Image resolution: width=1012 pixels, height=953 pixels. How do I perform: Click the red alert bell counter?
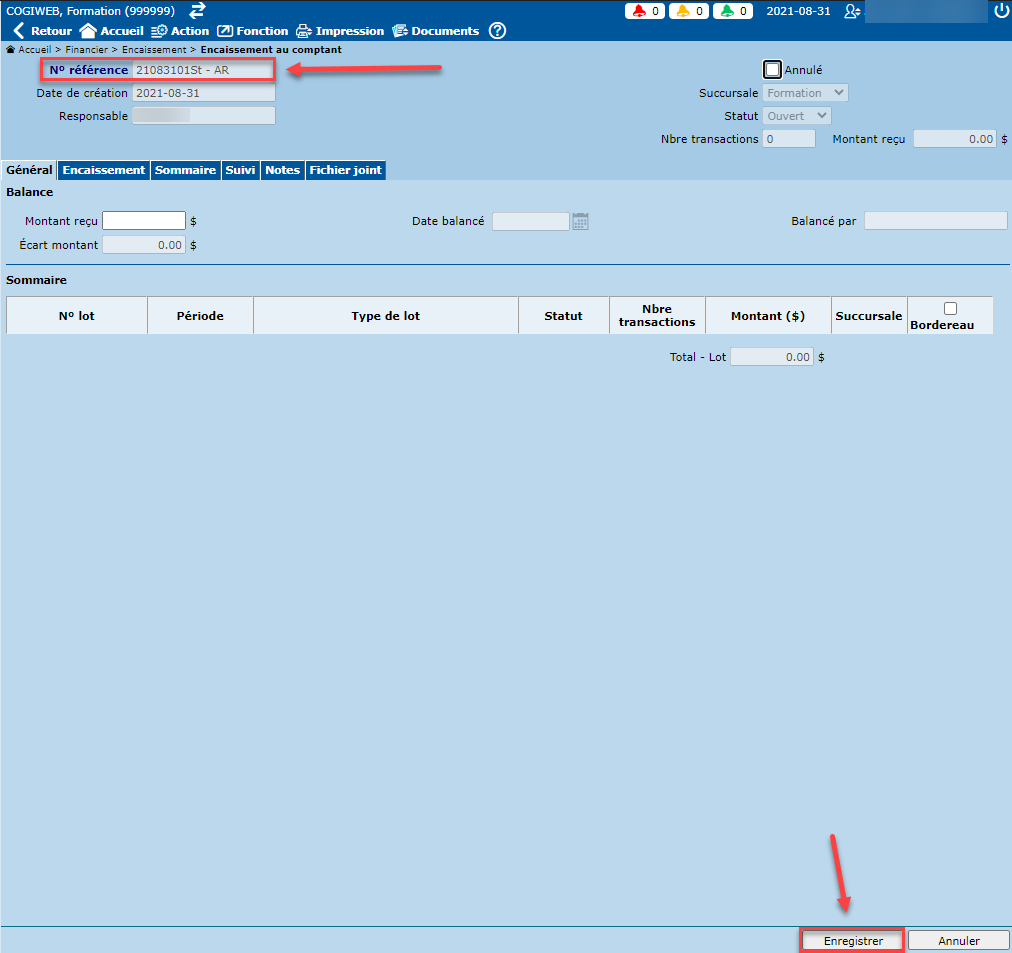point(646,11)
